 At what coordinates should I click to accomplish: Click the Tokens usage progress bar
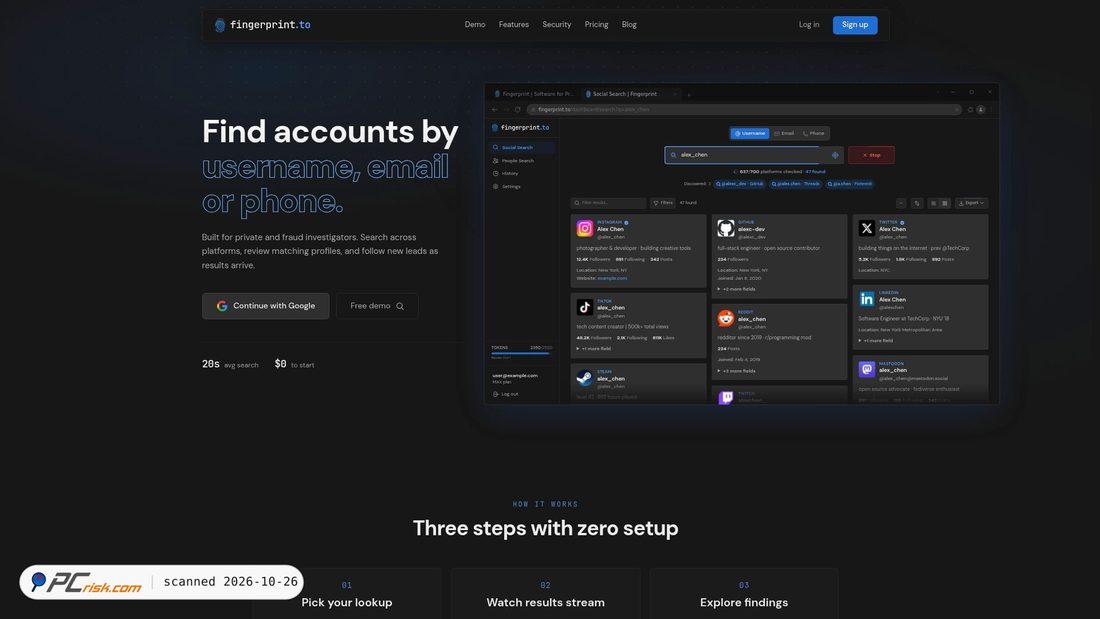pos(522,353)
